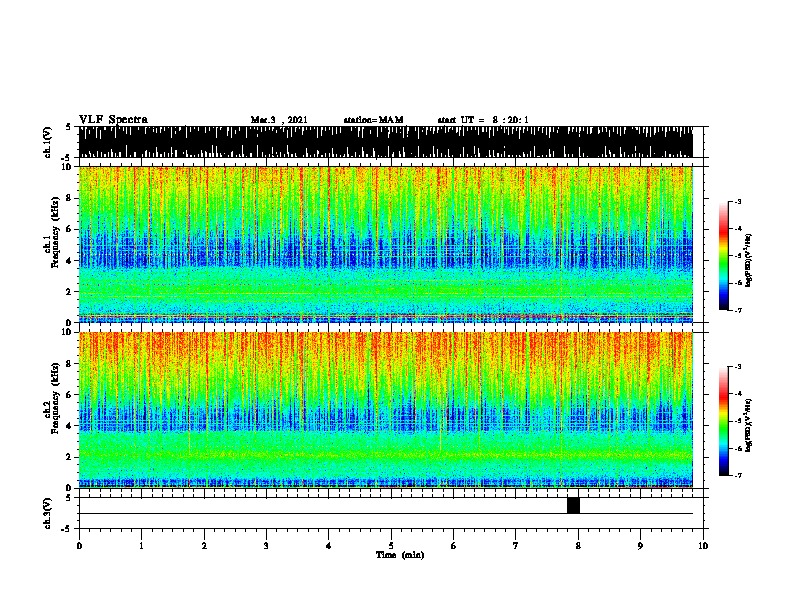This screenshot has height=612, width=792.
Task: Click the "ch.3(V)" axis label
Action: click(x=48, y=513)
